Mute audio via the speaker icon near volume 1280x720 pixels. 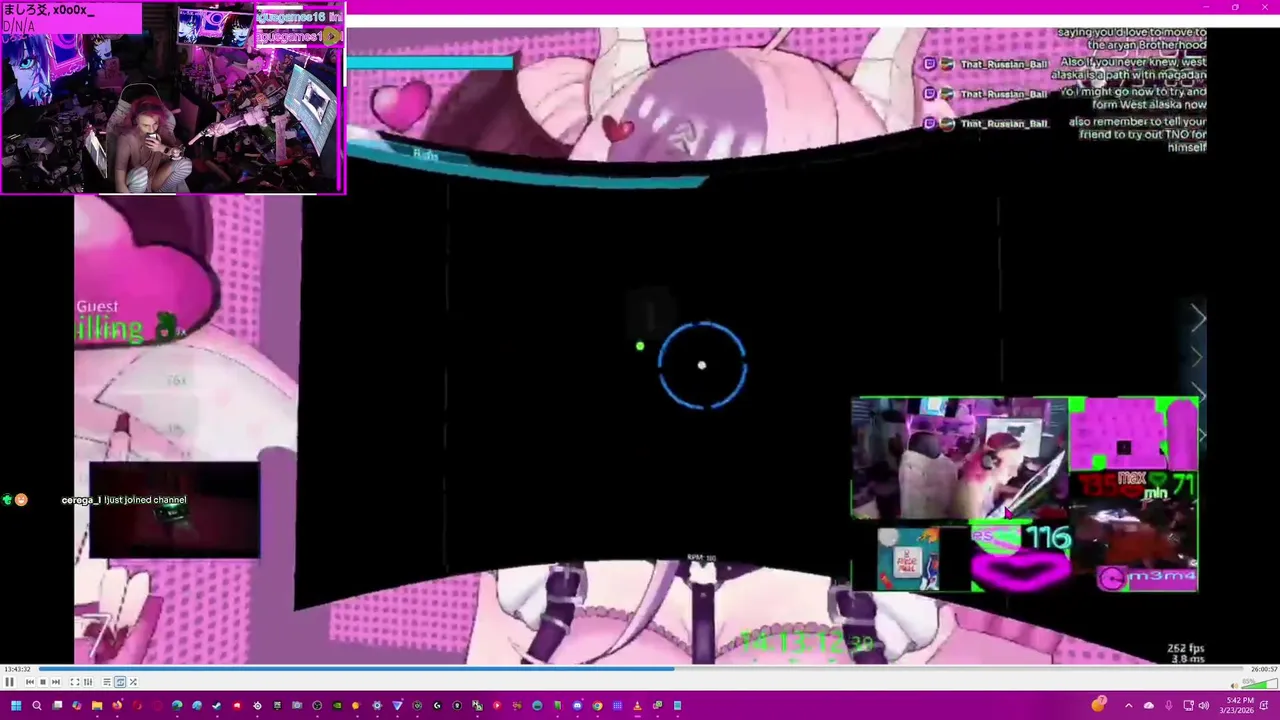click(1235, 686)
